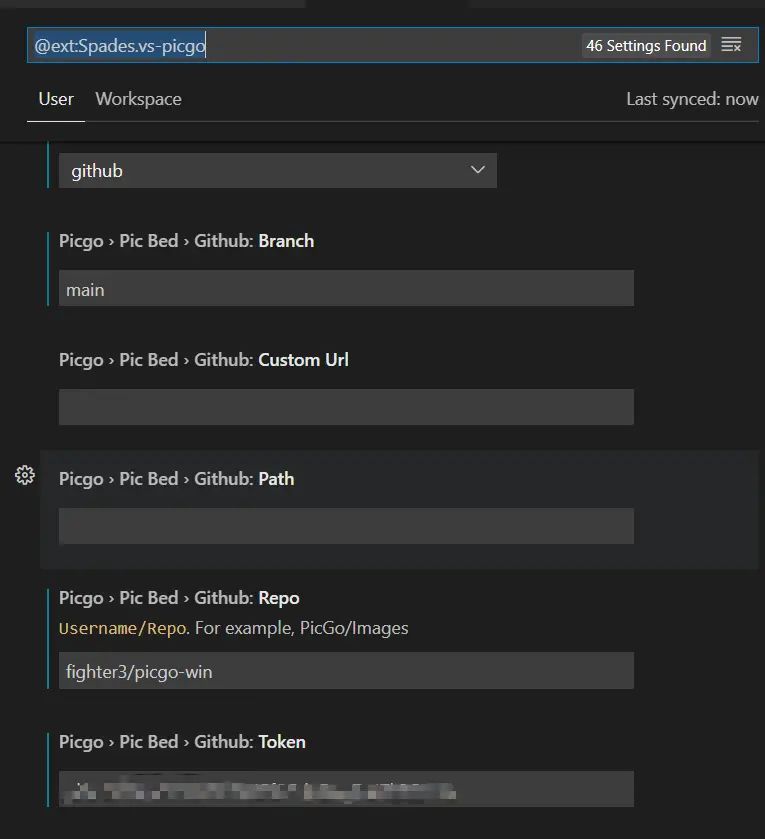Image resolution: width=765 pixels, height=839 pixels.
Task: Click the Github: Repo setting heading
Action: [x=179, y=598]
